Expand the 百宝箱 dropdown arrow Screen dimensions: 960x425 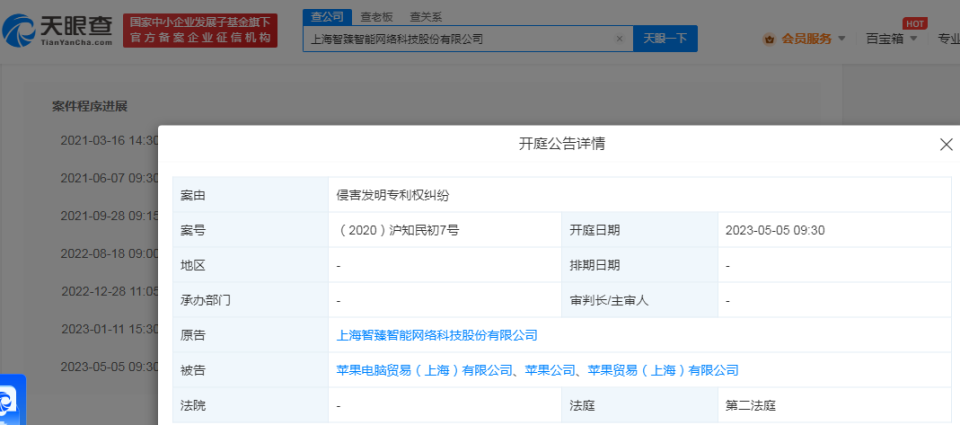[x=913, y=39]
